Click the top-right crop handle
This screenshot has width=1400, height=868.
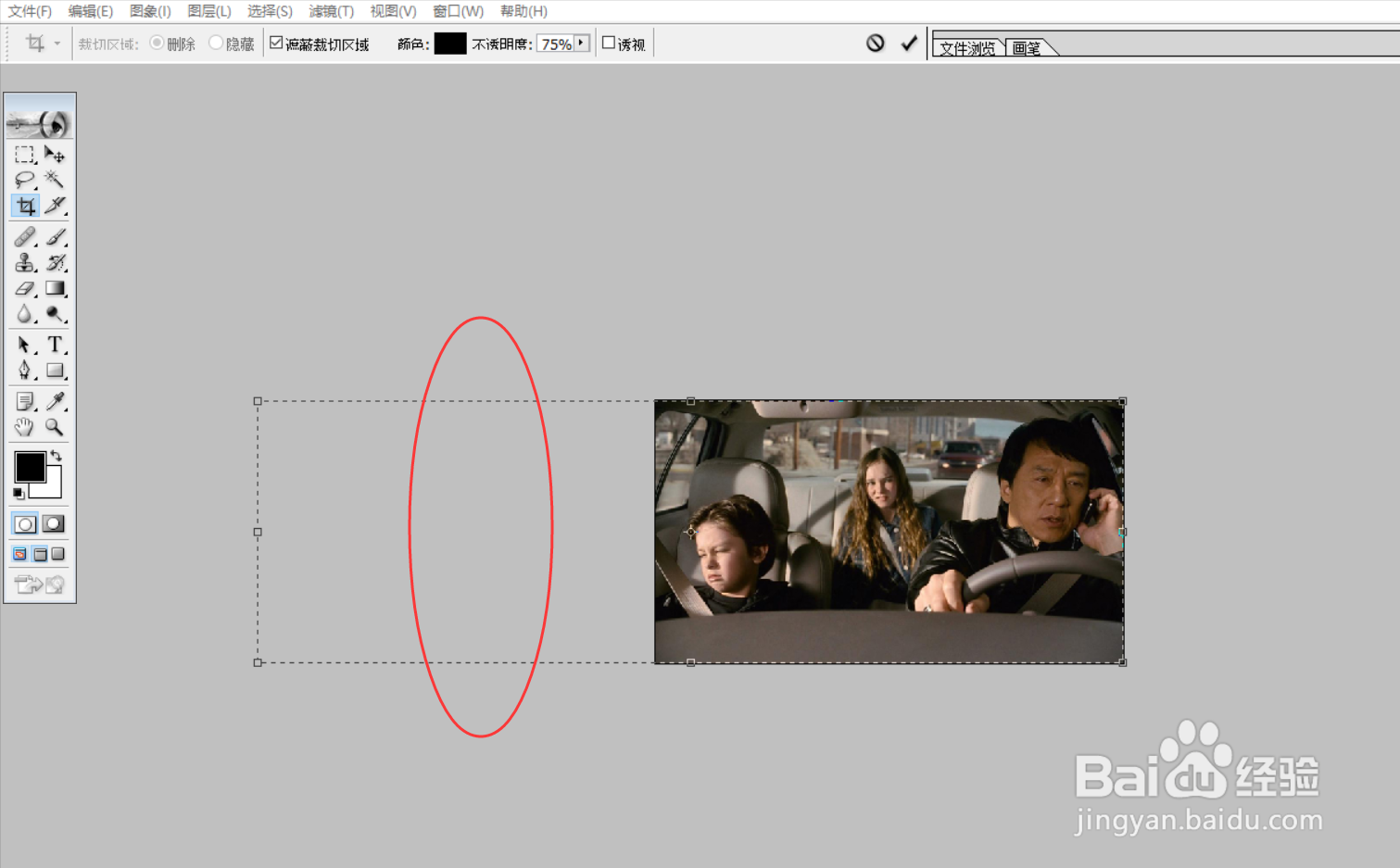pyautogui.click(x=1123, y=401)
